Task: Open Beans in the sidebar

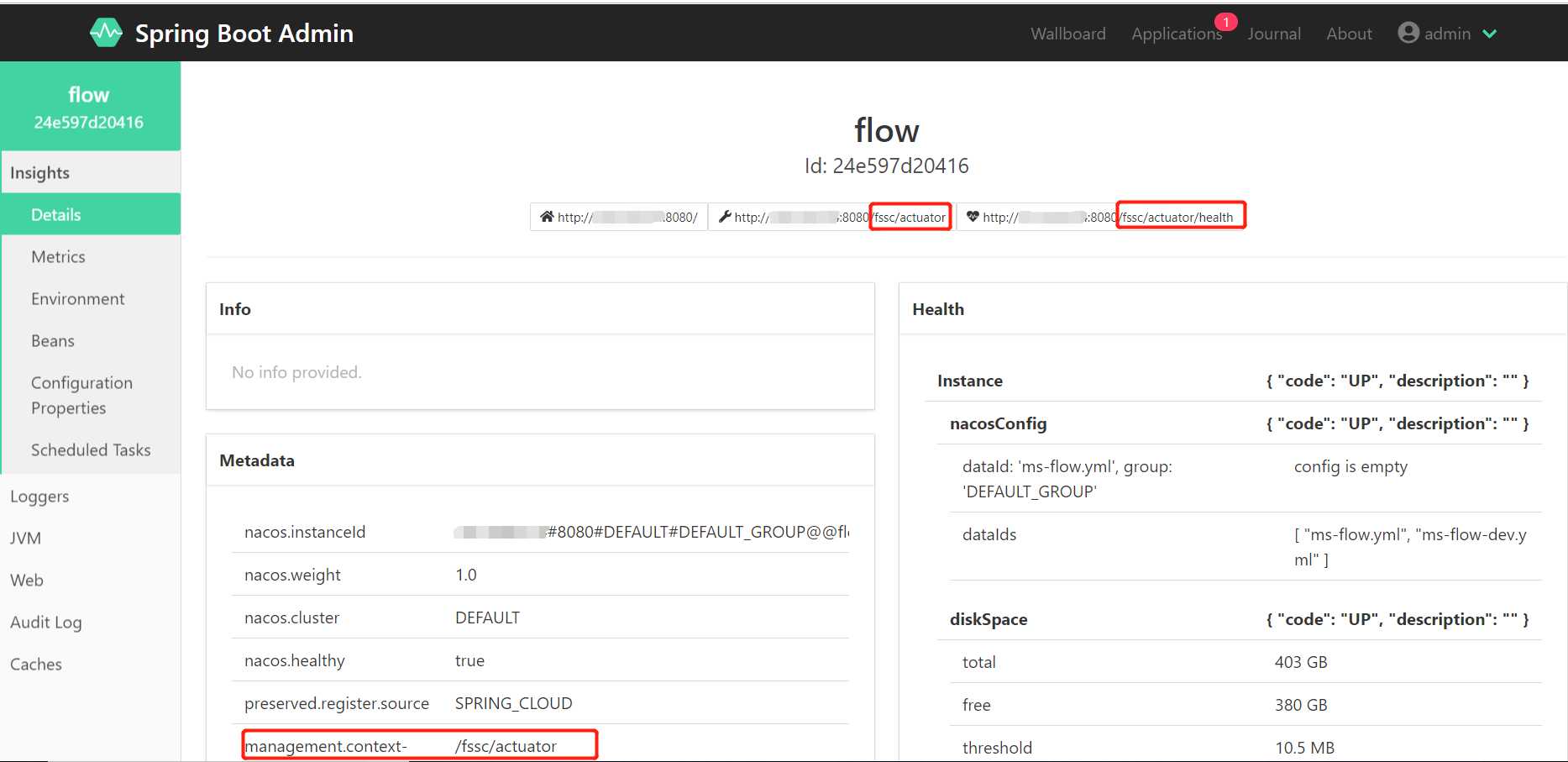Action: (90, 340)
